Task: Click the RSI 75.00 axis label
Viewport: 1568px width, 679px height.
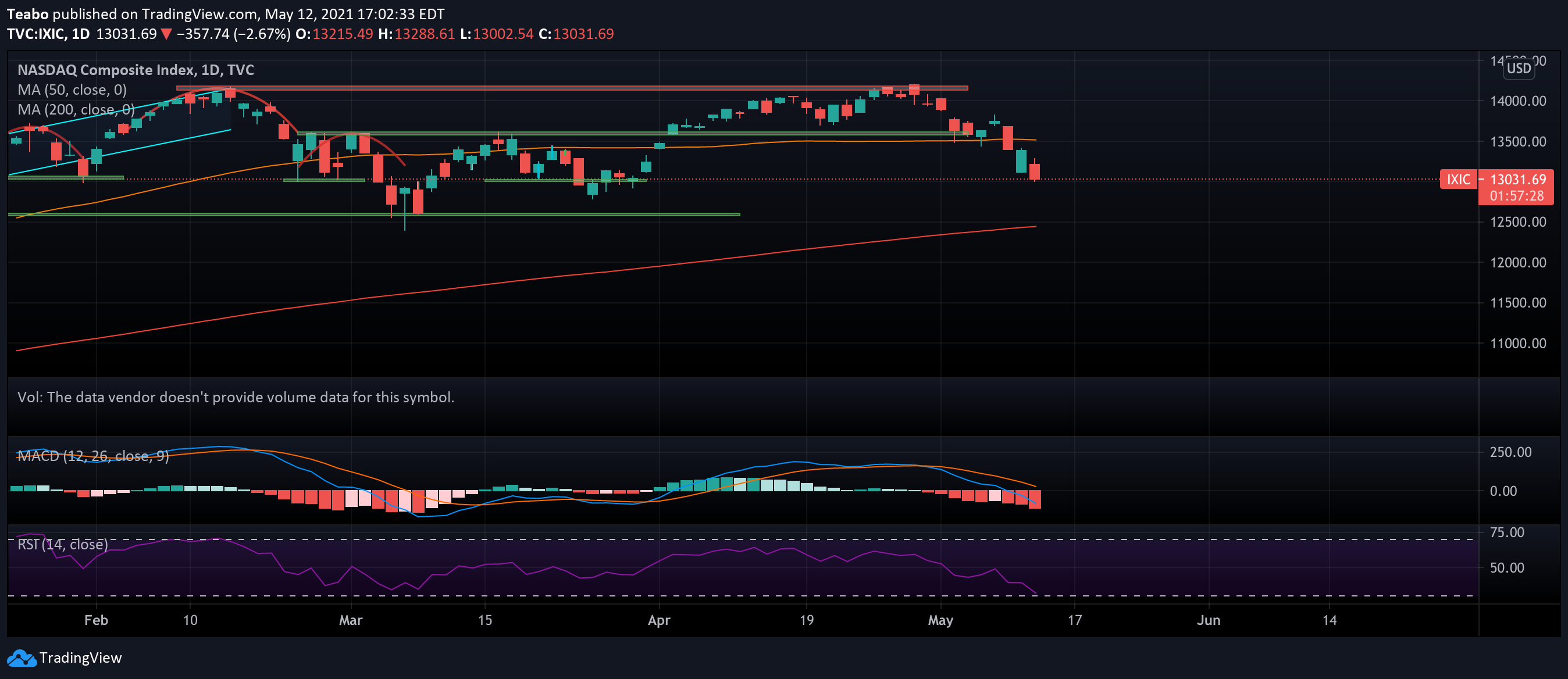Action: coord(1507,533)
